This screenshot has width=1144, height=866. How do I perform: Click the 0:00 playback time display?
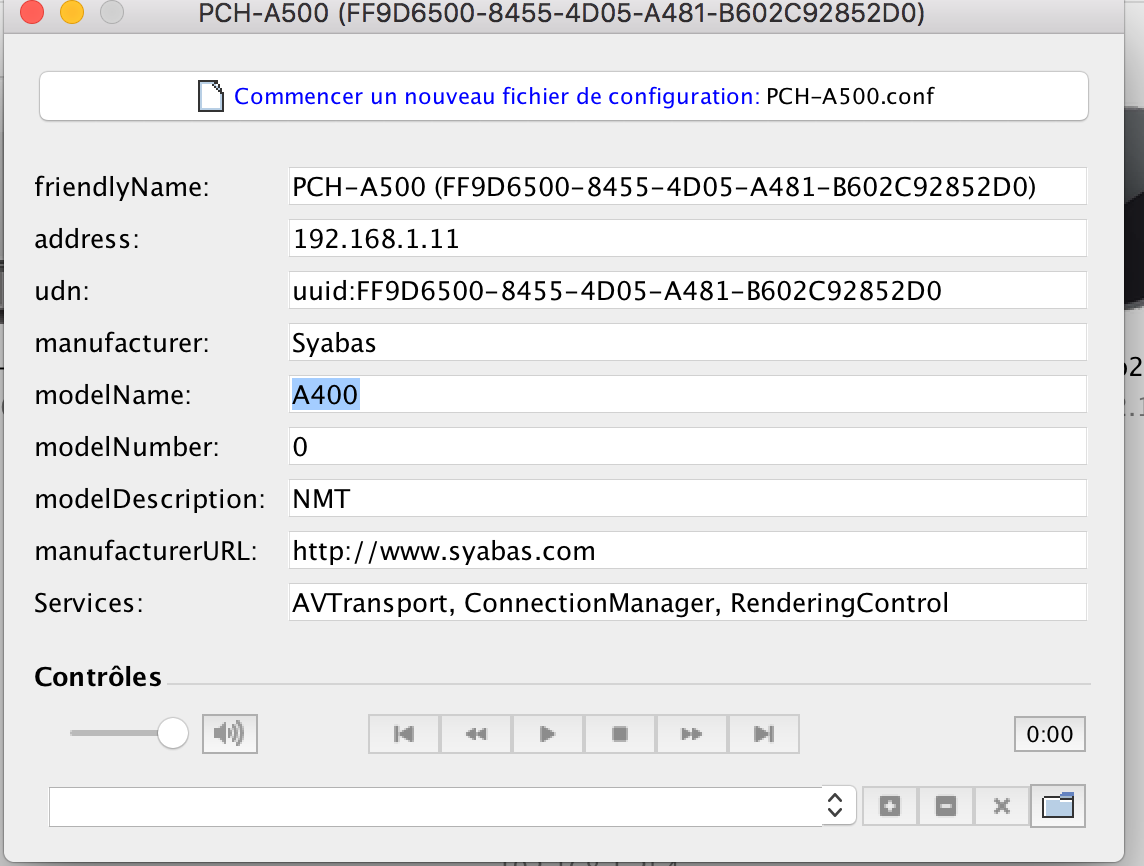(1049, 734)
